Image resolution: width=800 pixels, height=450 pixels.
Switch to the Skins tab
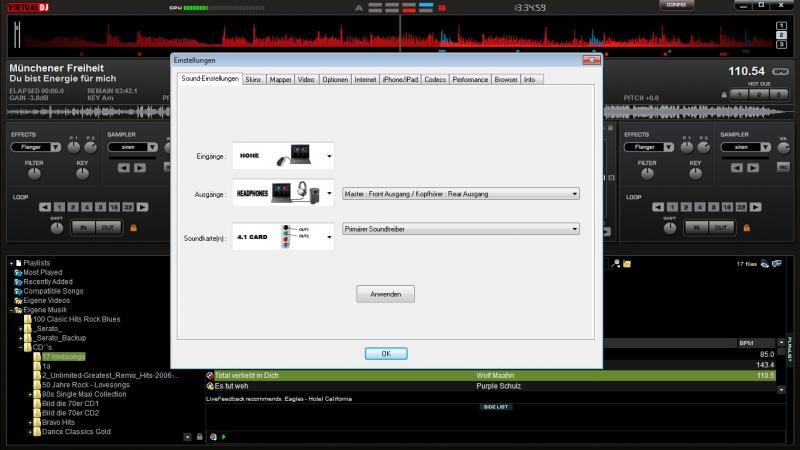pyautogui.click(x=254, y=79)
